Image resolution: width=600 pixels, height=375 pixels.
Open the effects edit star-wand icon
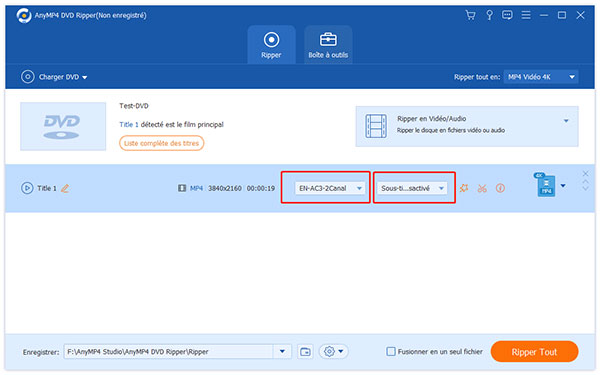pos(464,188)
